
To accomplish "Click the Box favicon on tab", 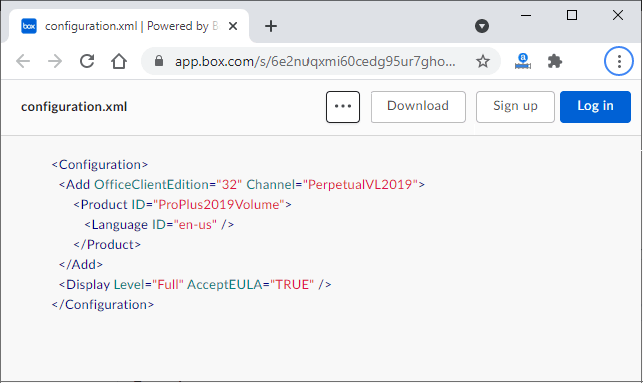I will coord(29,26).
